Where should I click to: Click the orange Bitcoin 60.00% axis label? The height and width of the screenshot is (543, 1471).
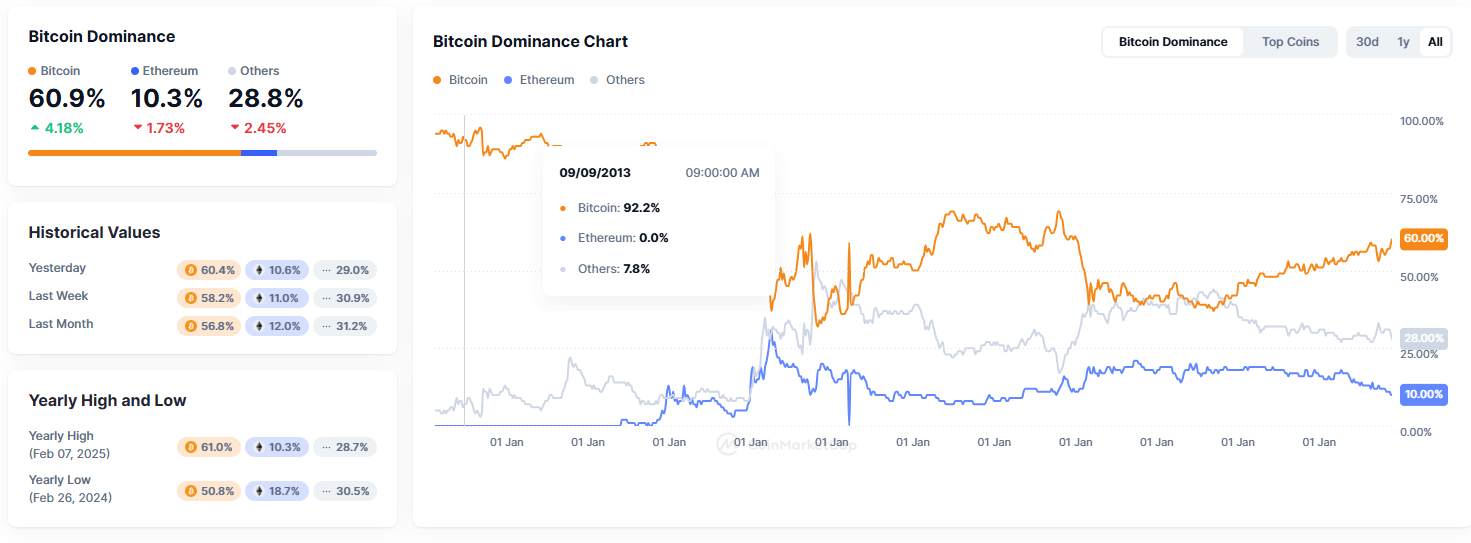point(1423,239)
